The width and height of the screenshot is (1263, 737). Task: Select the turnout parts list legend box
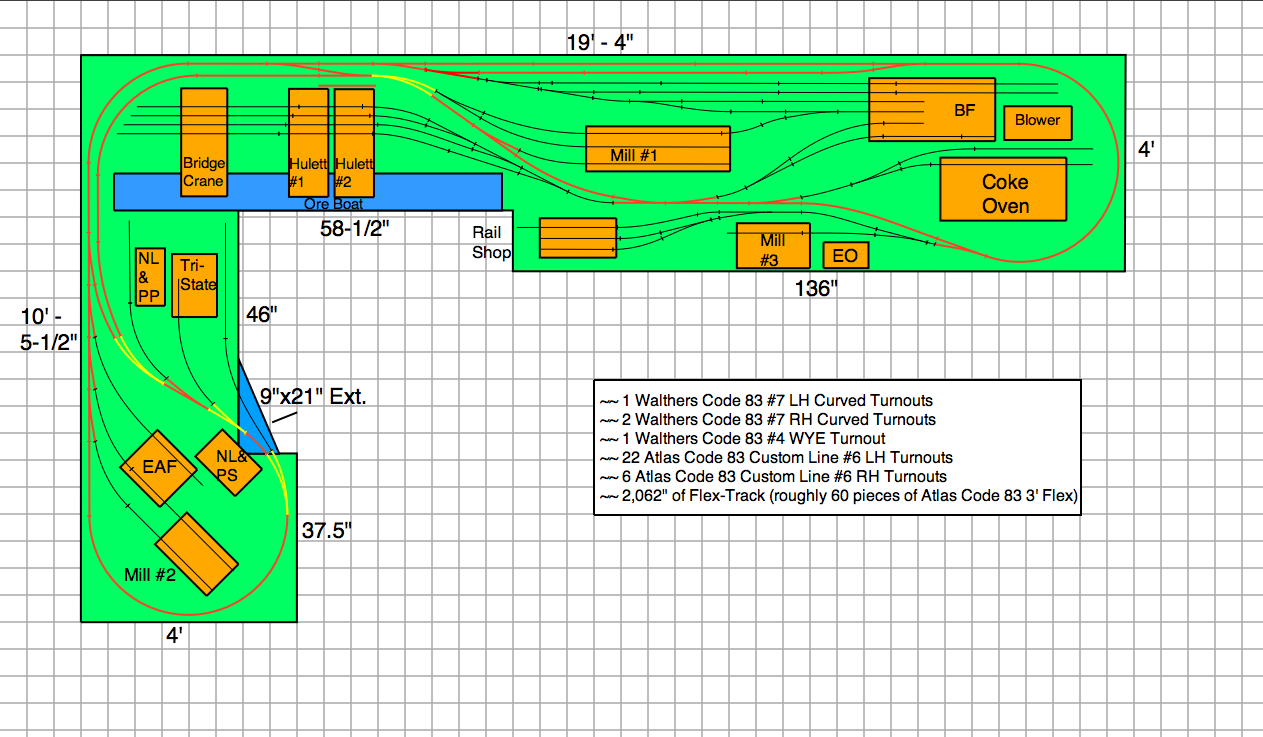tap(837, 448)
